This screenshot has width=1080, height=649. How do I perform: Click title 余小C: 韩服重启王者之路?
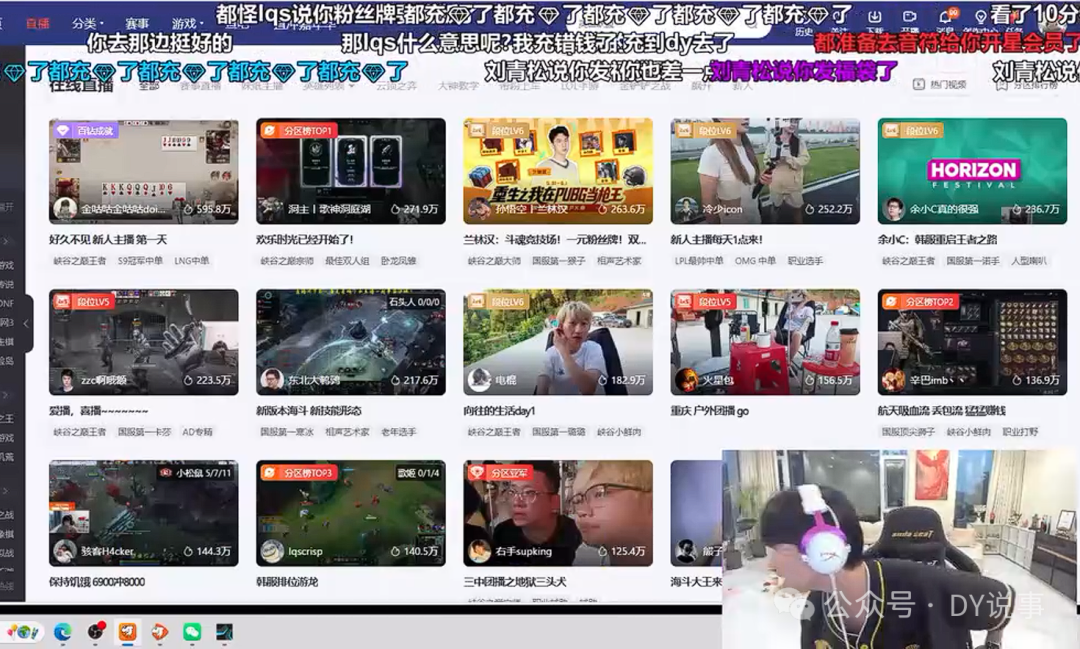click(x=937, y=240)
